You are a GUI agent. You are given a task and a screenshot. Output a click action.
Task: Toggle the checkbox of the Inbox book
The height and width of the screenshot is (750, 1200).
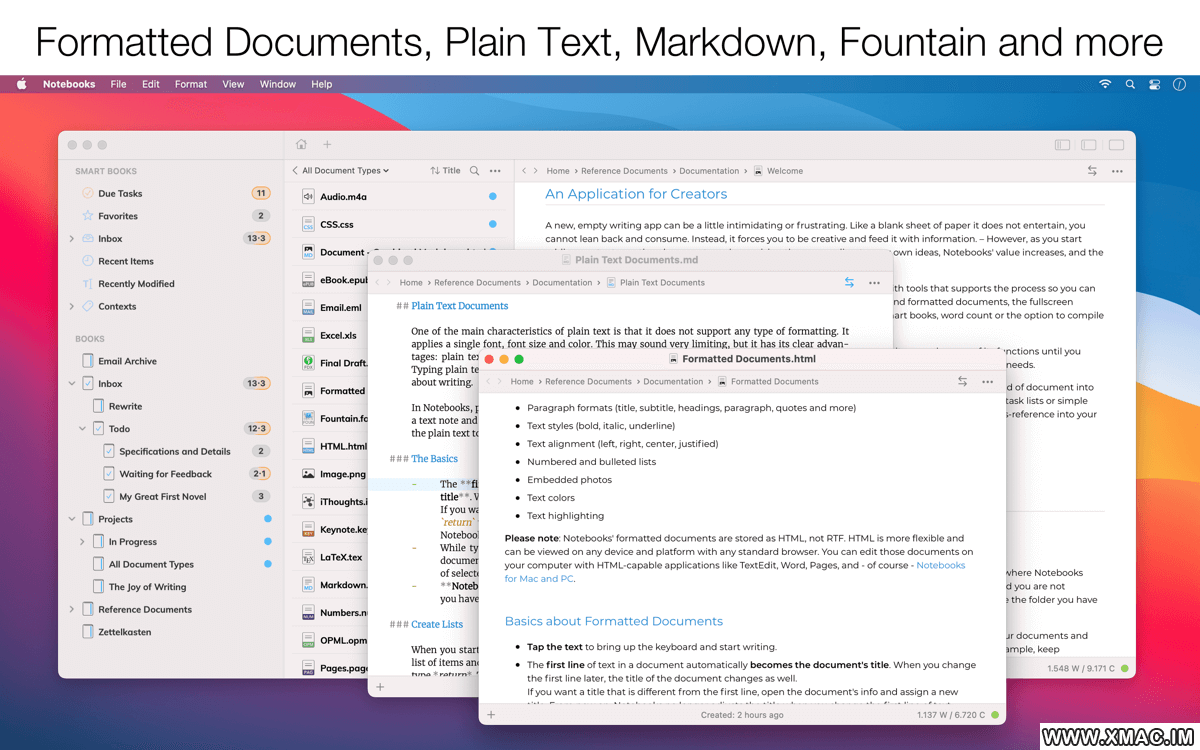tap(88, 384)
